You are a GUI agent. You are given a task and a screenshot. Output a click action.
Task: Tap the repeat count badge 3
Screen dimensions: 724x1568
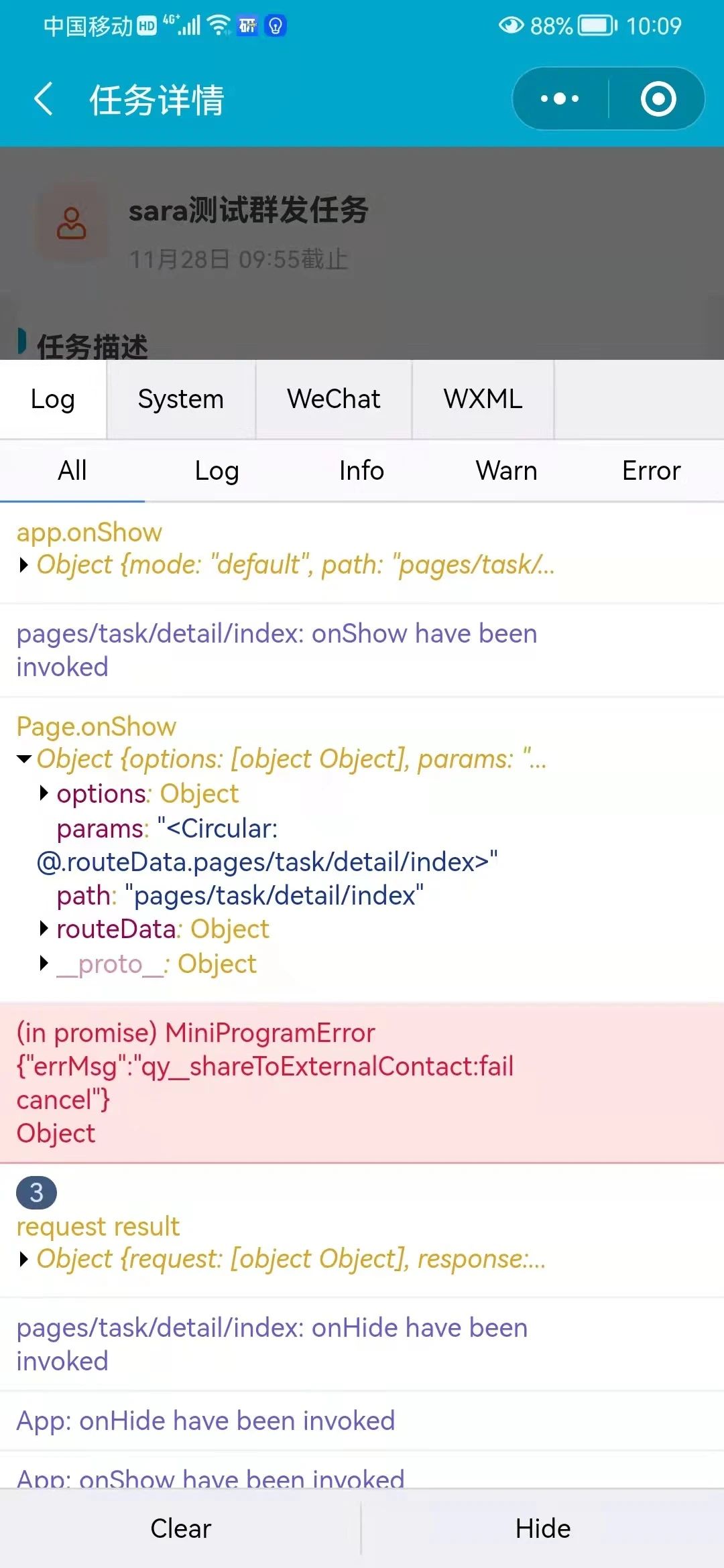[x=36, y=1193]
